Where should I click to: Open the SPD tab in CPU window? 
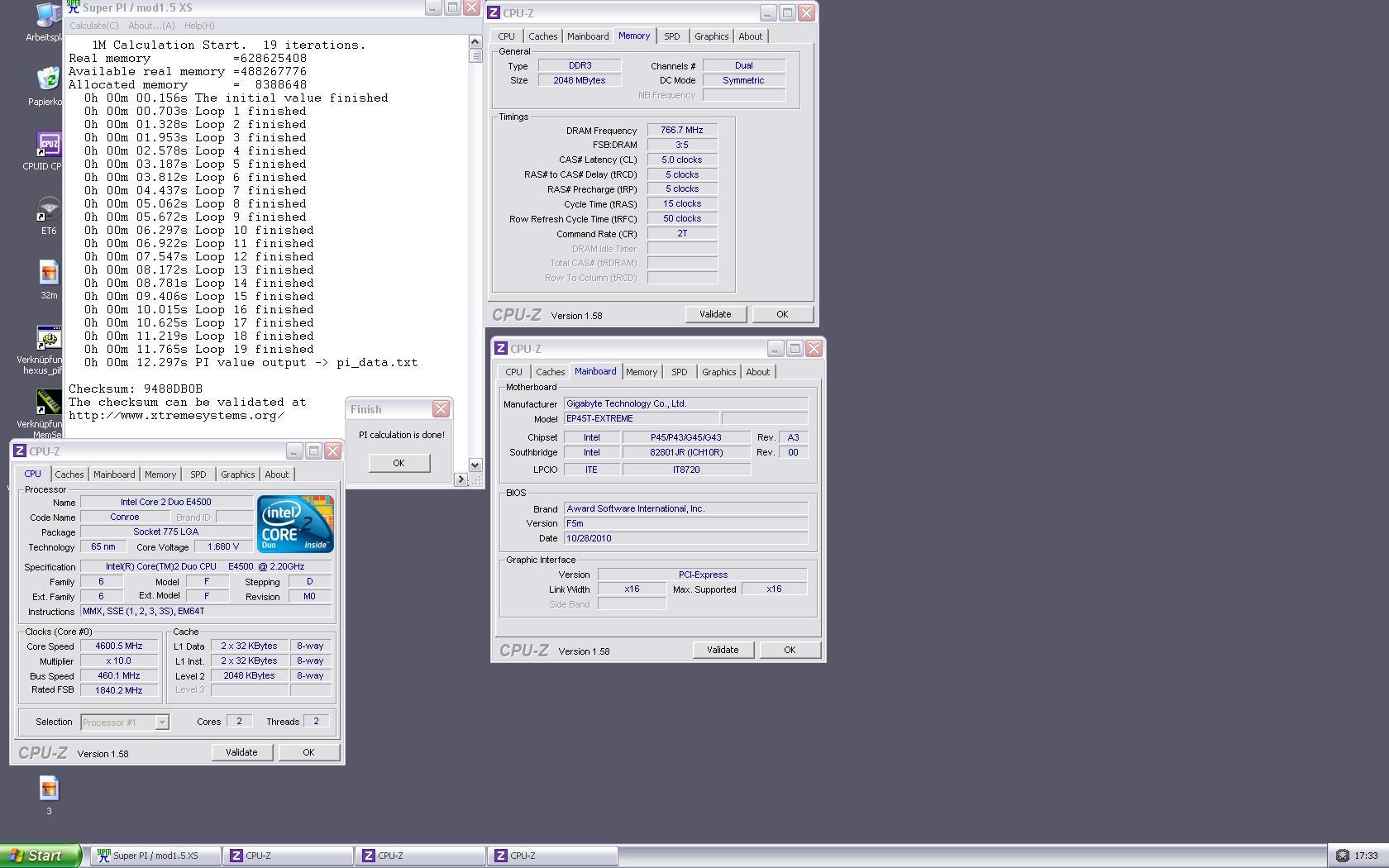[198, 475]
